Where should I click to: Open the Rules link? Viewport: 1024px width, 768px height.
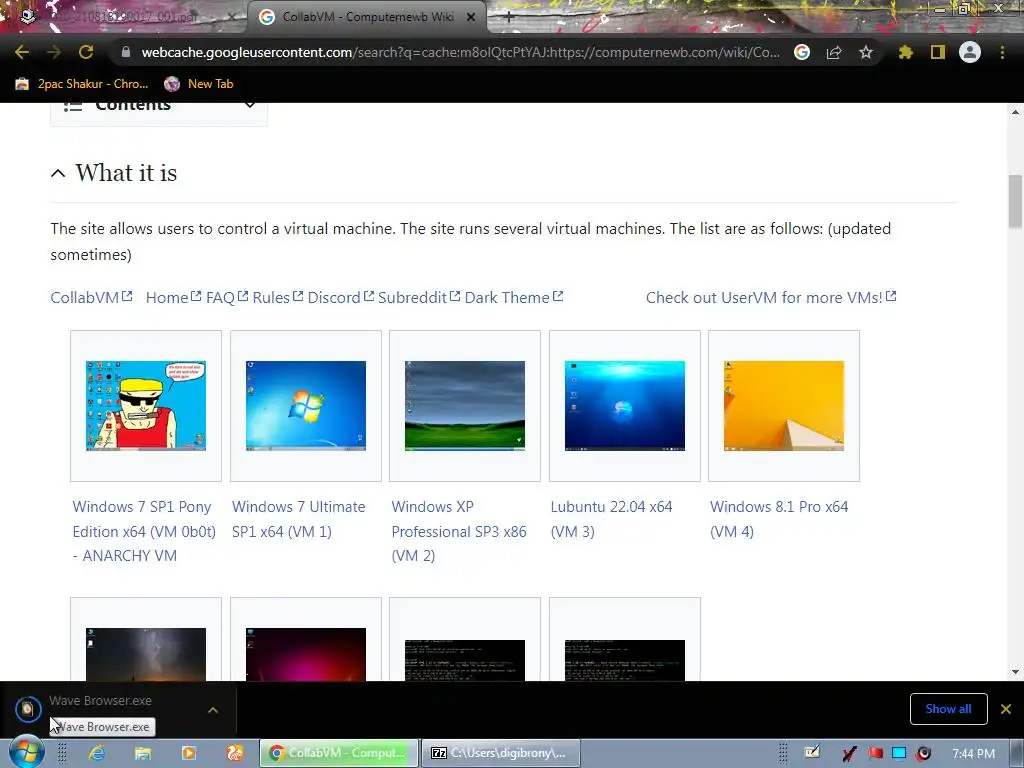[278, 297]
